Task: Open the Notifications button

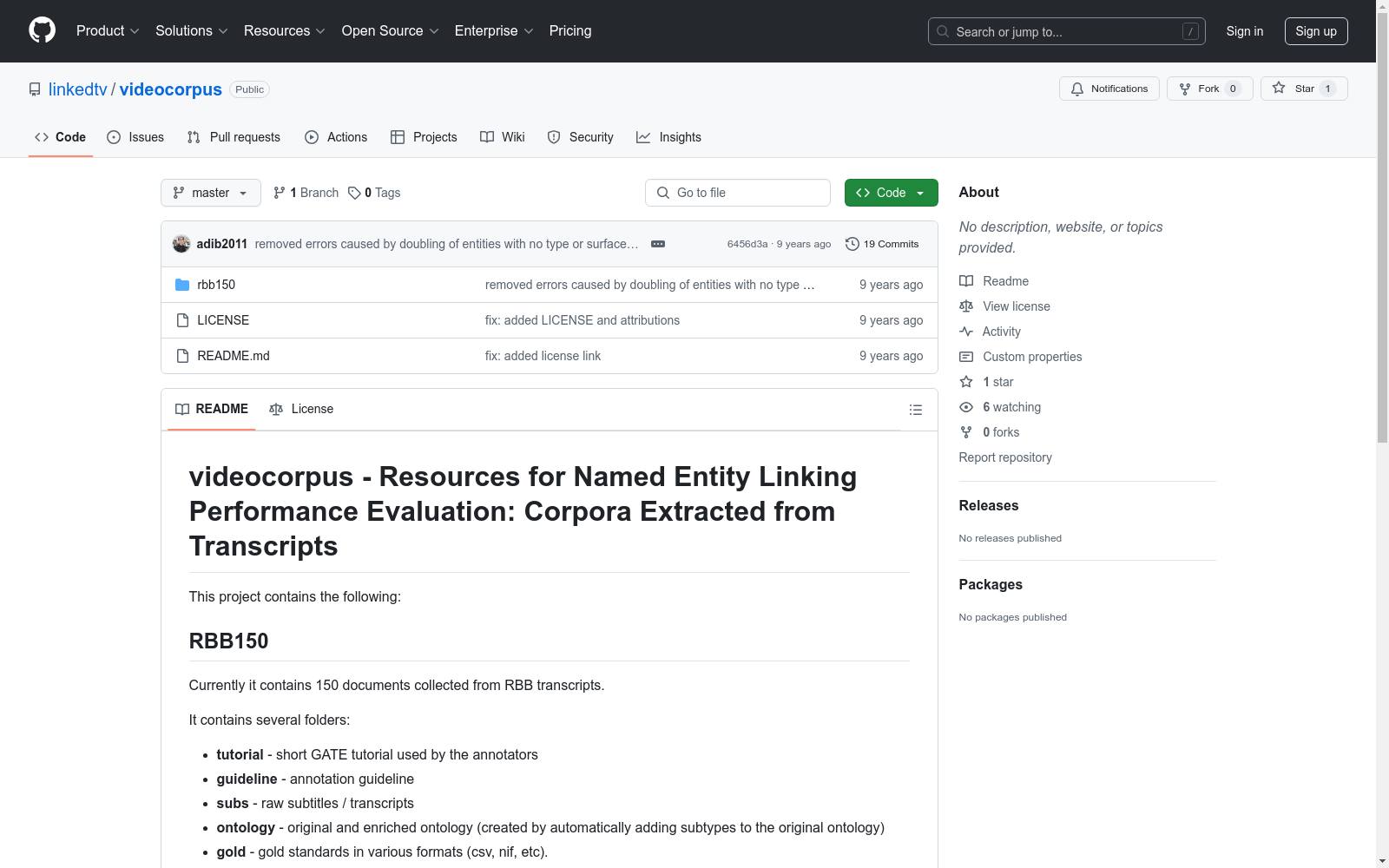Action: 1109,89
